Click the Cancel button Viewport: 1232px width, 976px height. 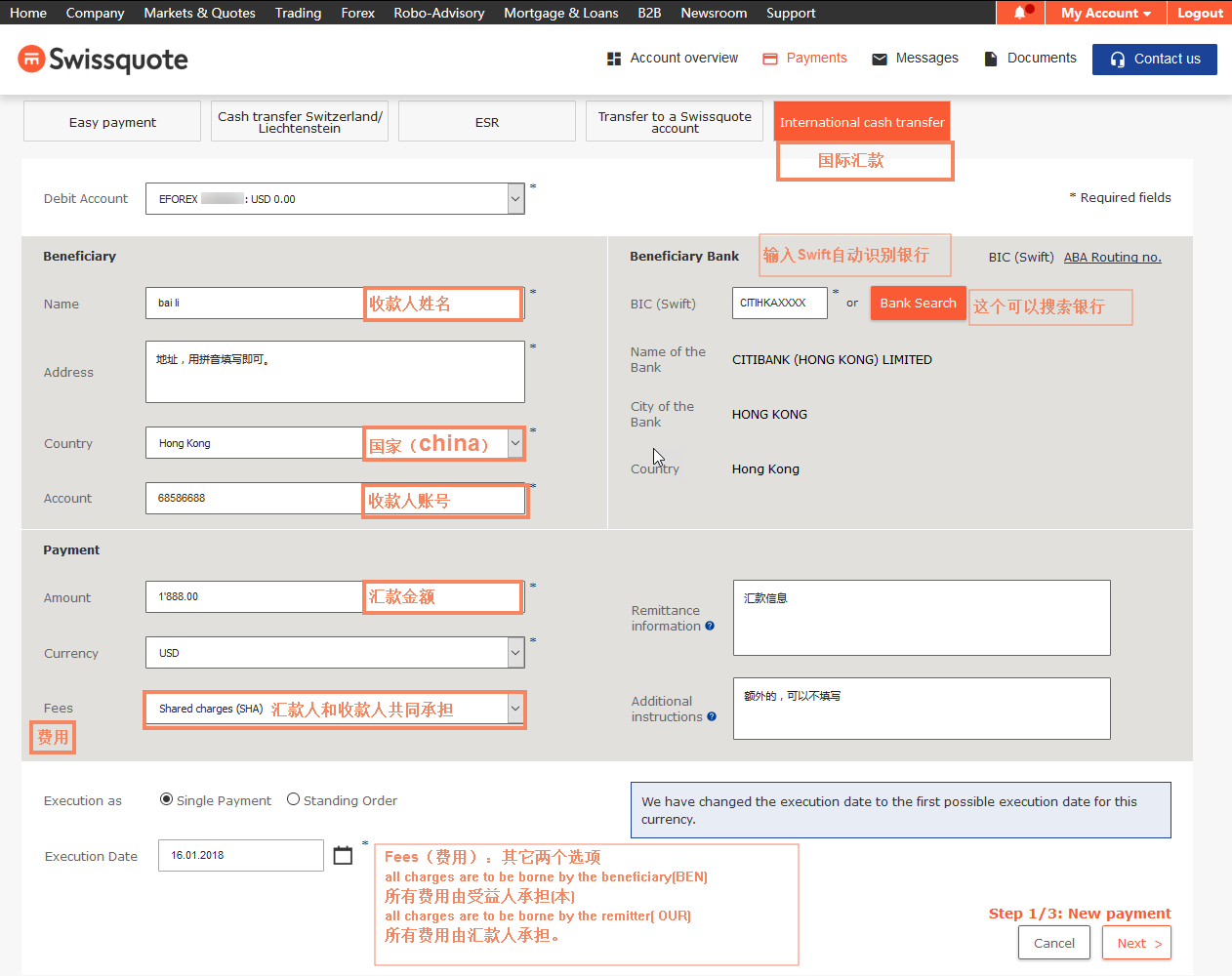tap(1054, 943)
